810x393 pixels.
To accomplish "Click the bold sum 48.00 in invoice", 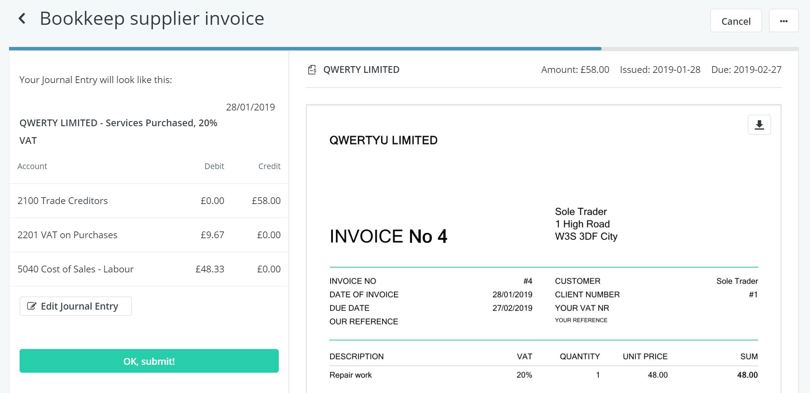I will (747, 375).
